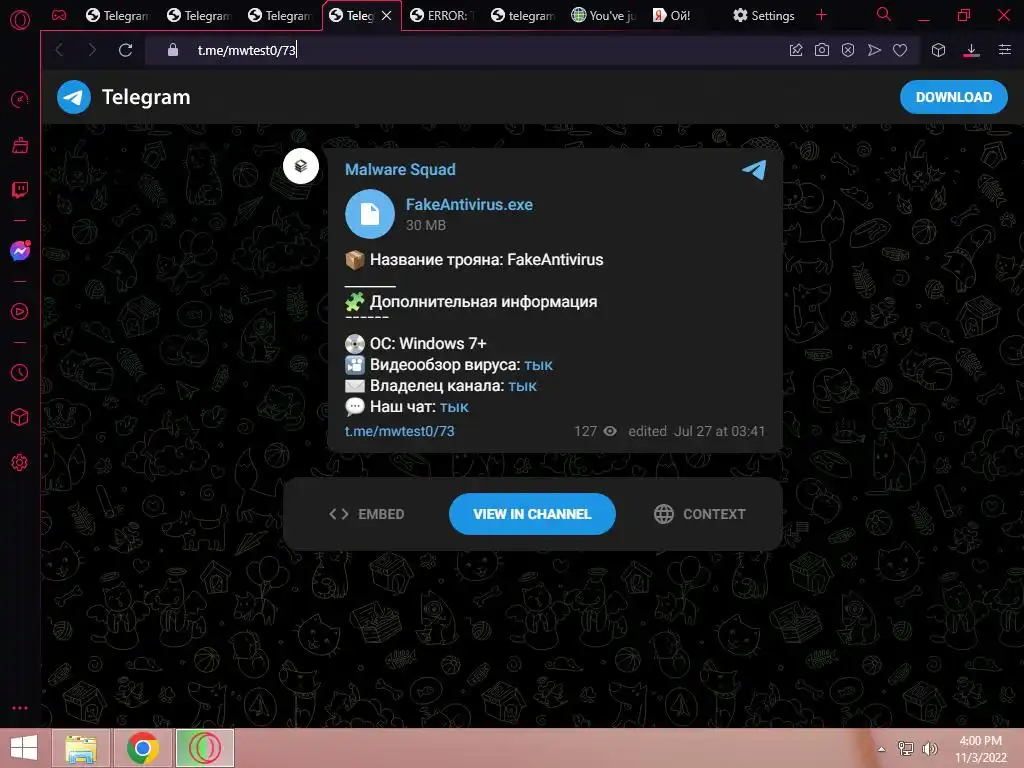Open Player icon in sidebar
This screenshot has height=768, width=1024.
pos(20,312)
